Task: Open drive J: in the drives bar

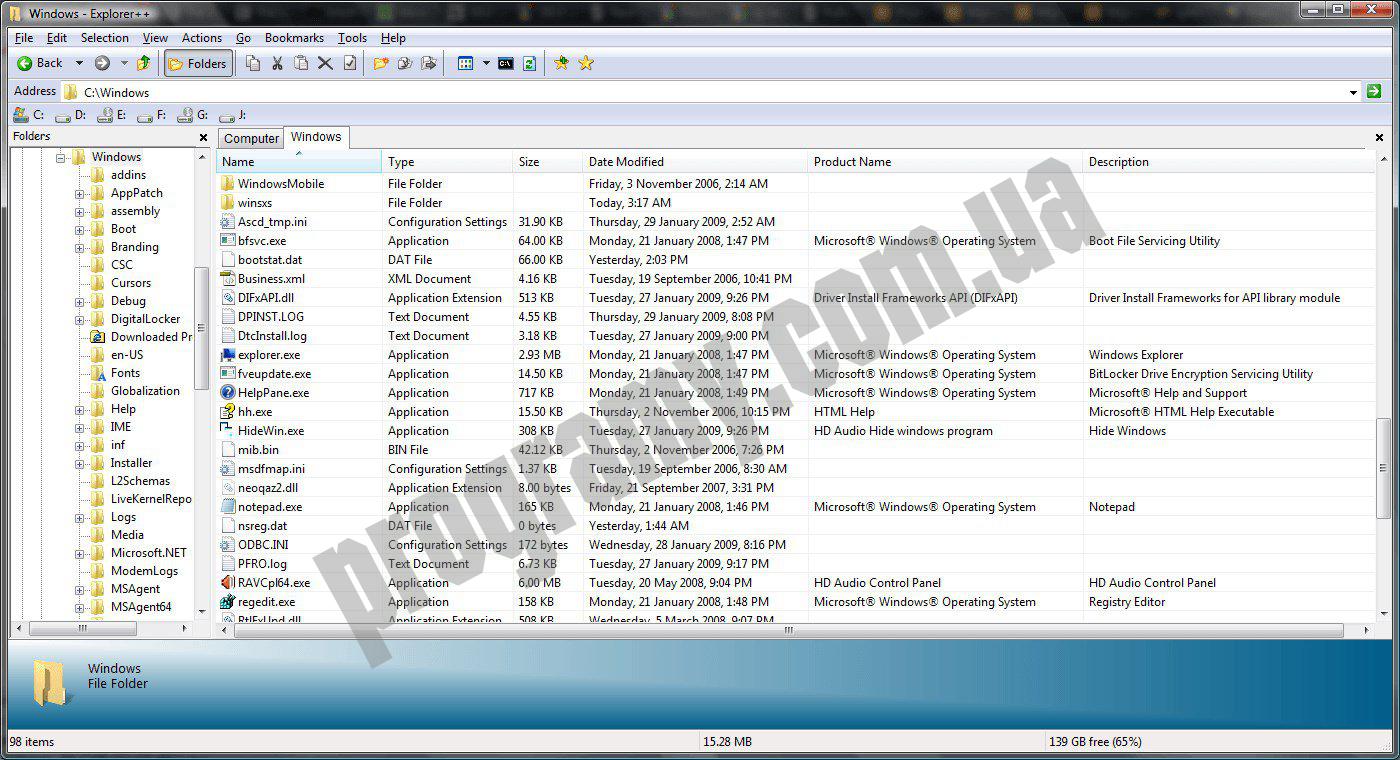Action: [233, 115]
